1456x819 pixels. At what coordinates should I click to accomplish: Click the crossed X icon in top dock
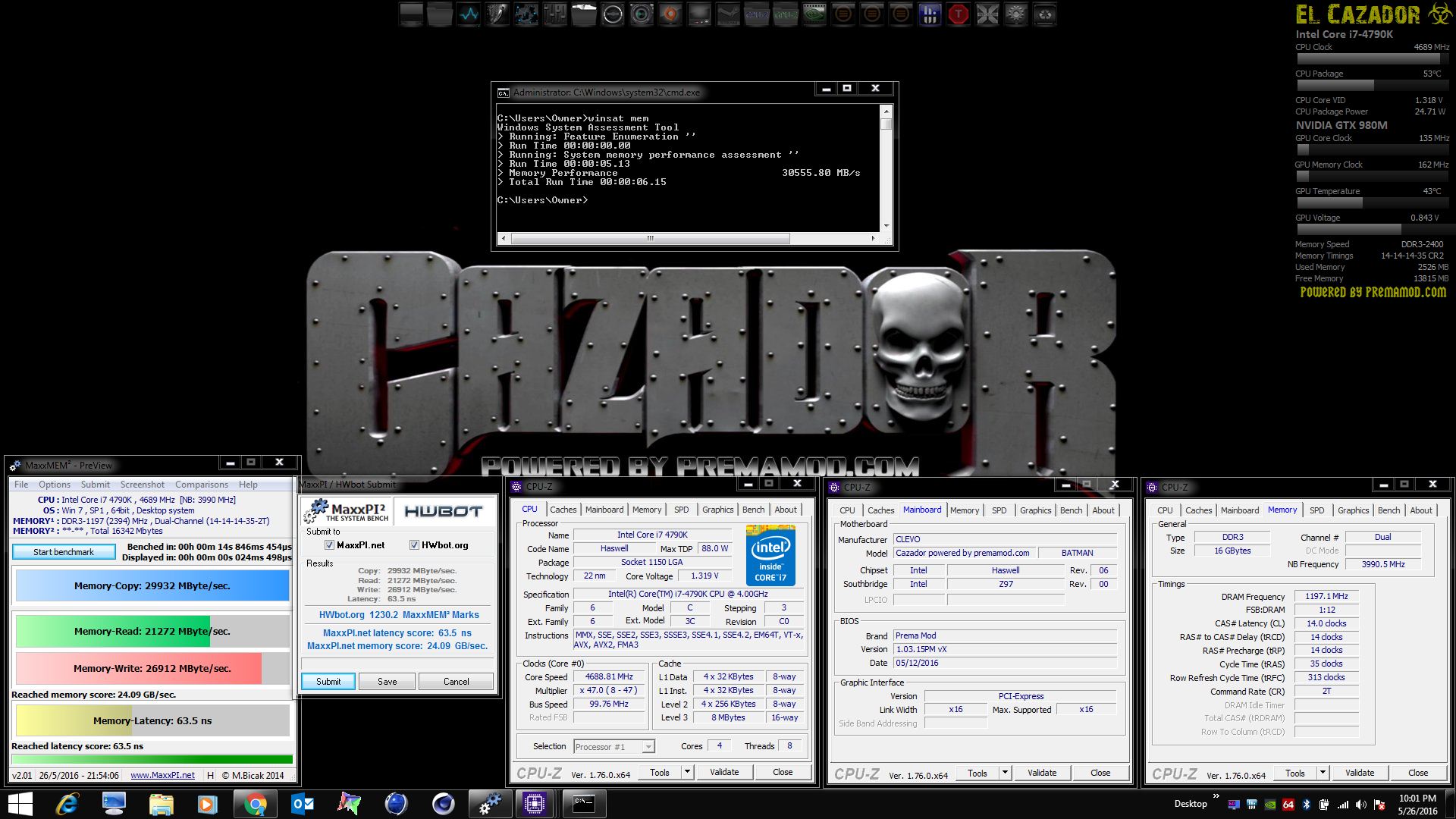coord(987,14)
